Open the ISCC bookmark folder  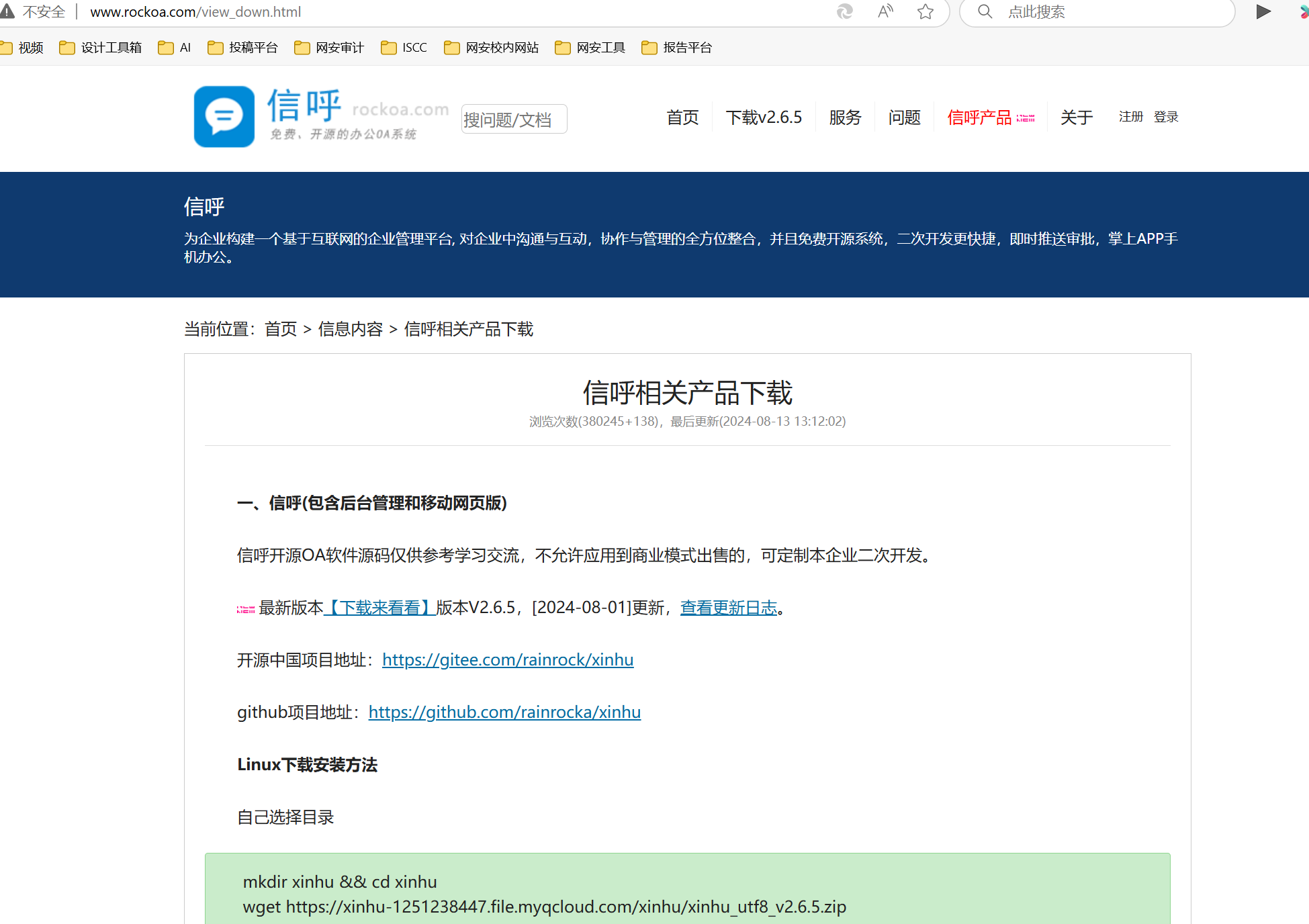pyautogui.click(x=404, y=48)
